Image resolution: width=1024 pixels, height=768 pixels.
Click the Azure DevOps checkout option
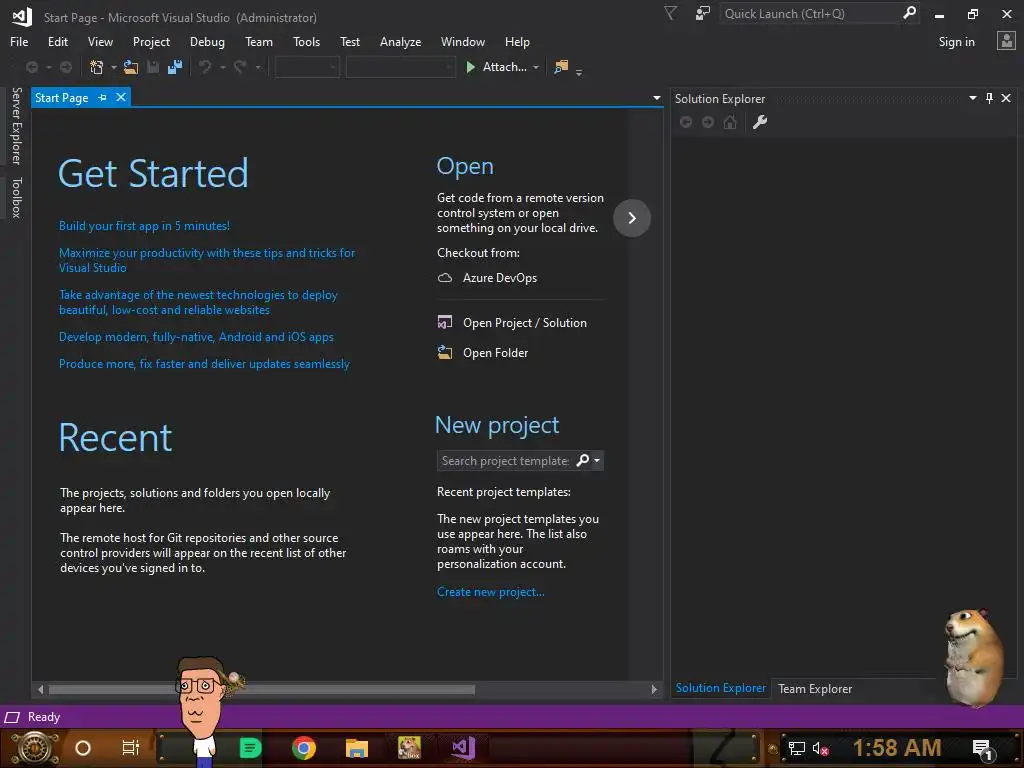tap(500, 278)
